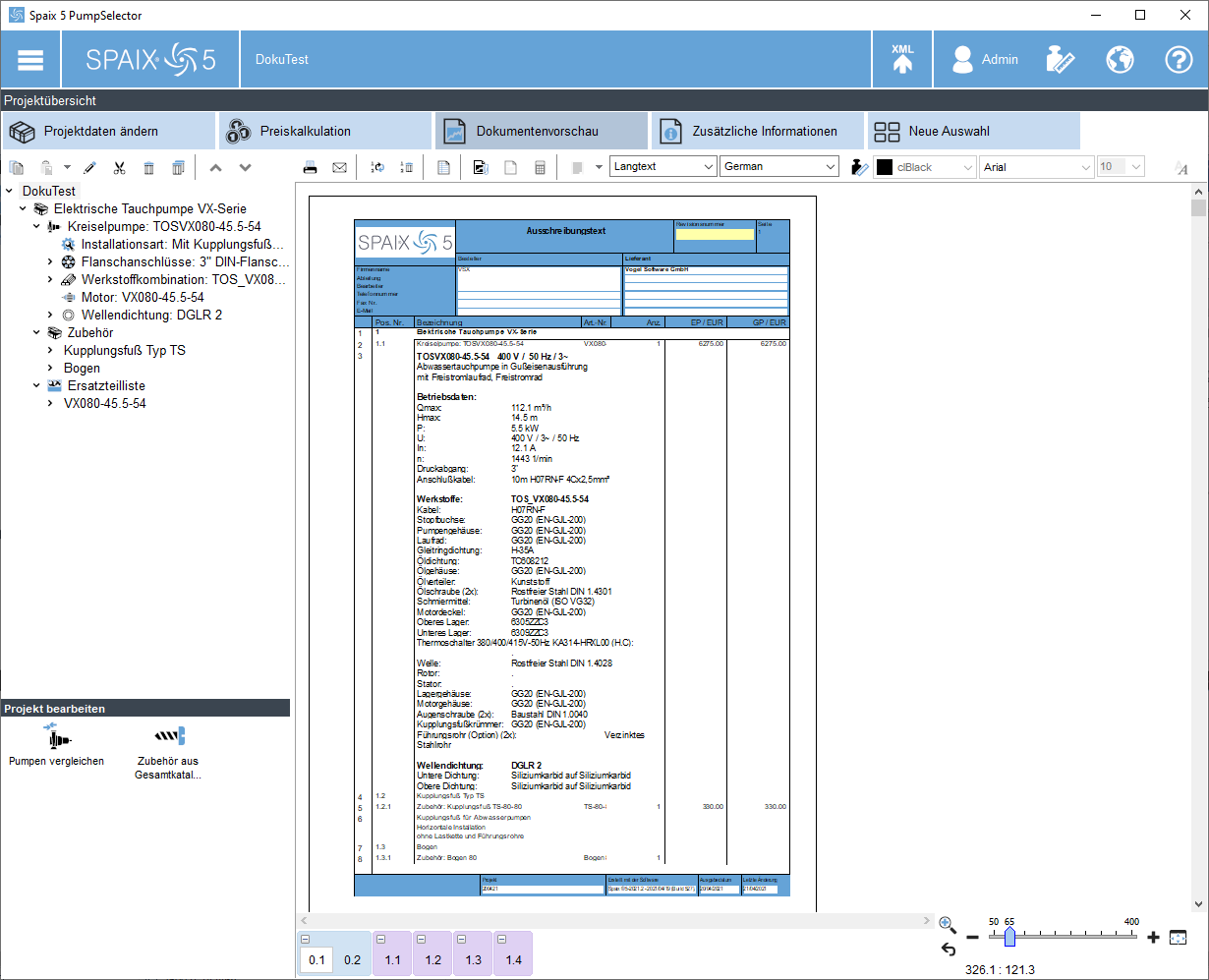Open the German language dropdown
This screenshot has width=1209, height=980.
click(779, 167)
